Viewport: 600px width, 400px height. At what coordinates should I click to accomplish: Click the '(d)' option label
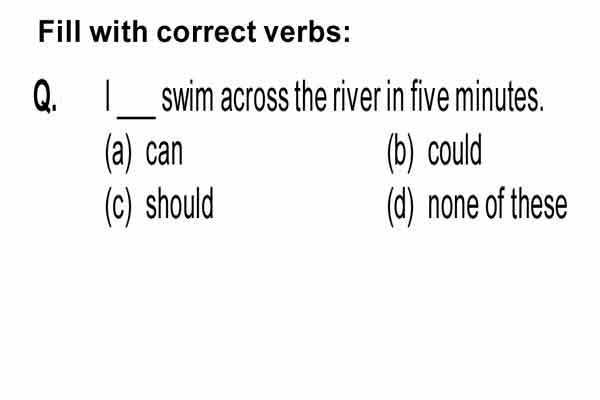pos(400,206)
